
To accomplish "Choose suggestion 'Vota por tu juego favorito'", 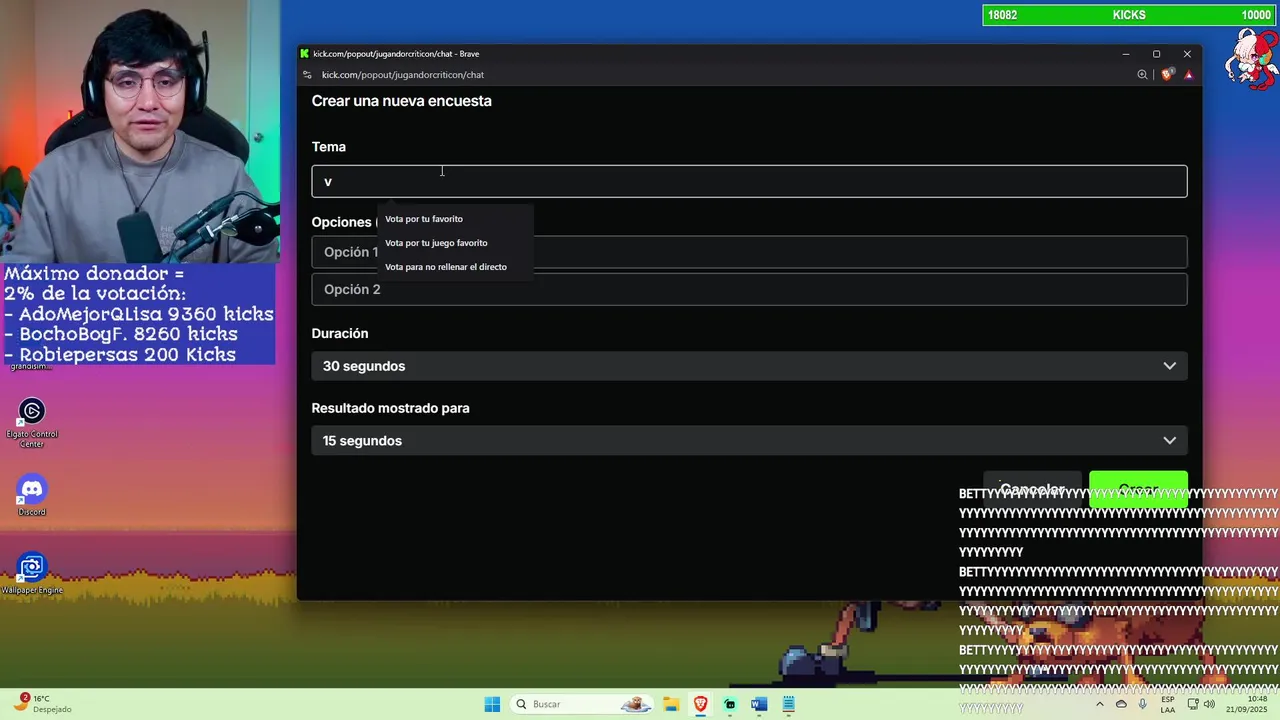I will pos(436,243).
